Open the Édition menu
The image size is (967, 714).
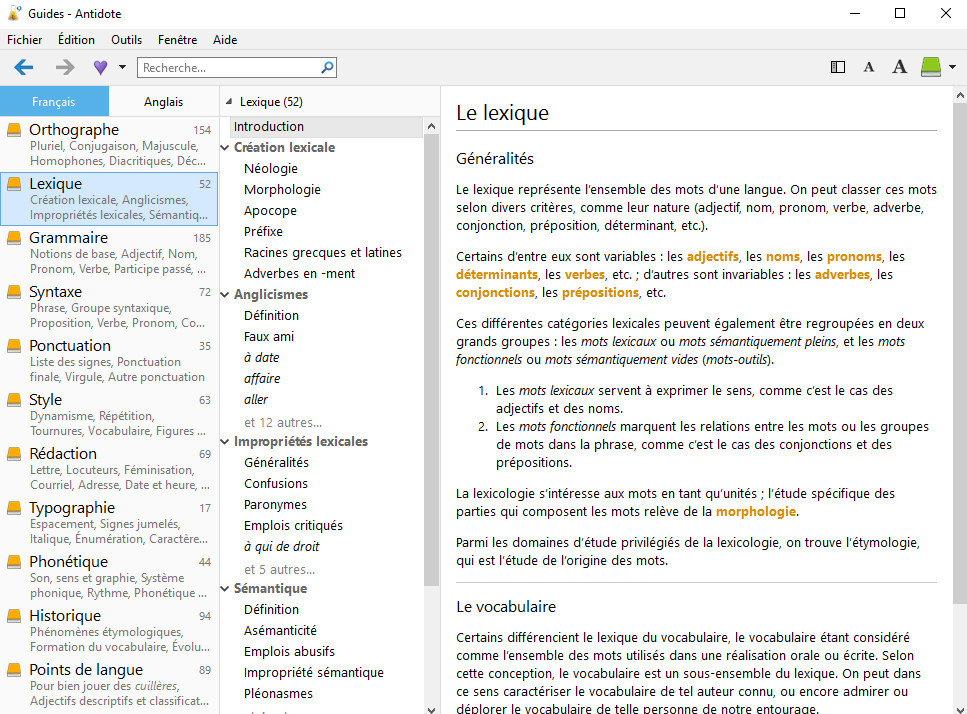[x=76, y=39]
